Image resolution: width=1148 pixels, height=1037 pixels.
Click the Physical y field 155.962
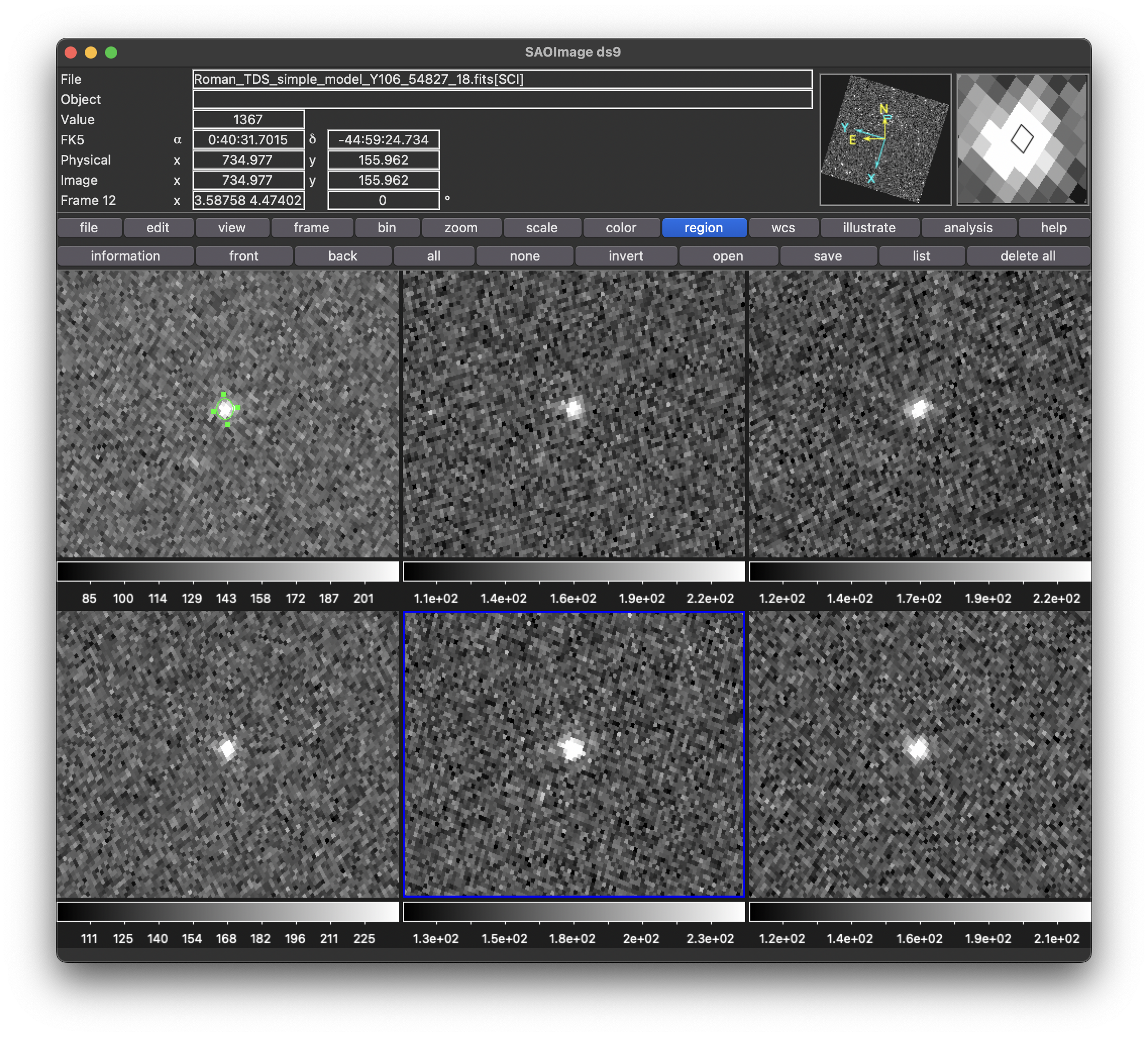[384, 160]
